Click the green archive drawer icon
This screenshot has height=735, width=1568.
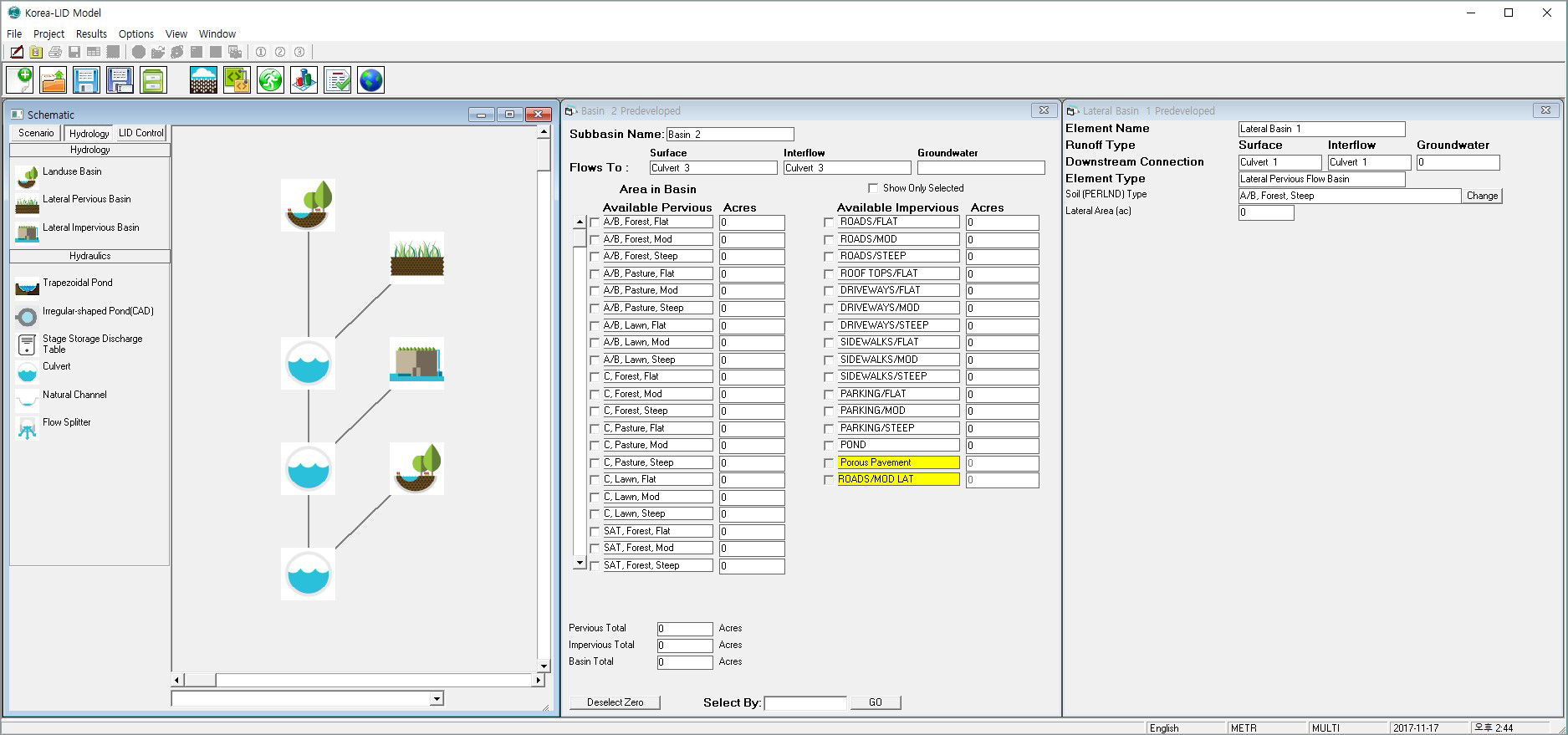(153, 80)
